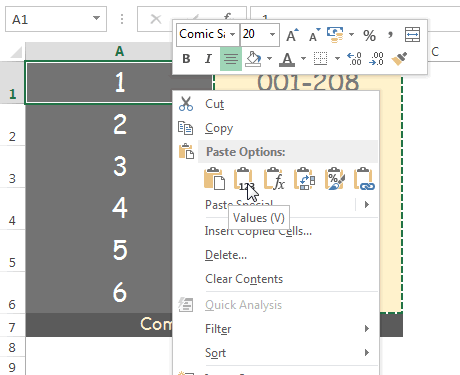The width and height of the screenshot is (460, 375).
Task: Click row header 8
Action: pos(12,347)
